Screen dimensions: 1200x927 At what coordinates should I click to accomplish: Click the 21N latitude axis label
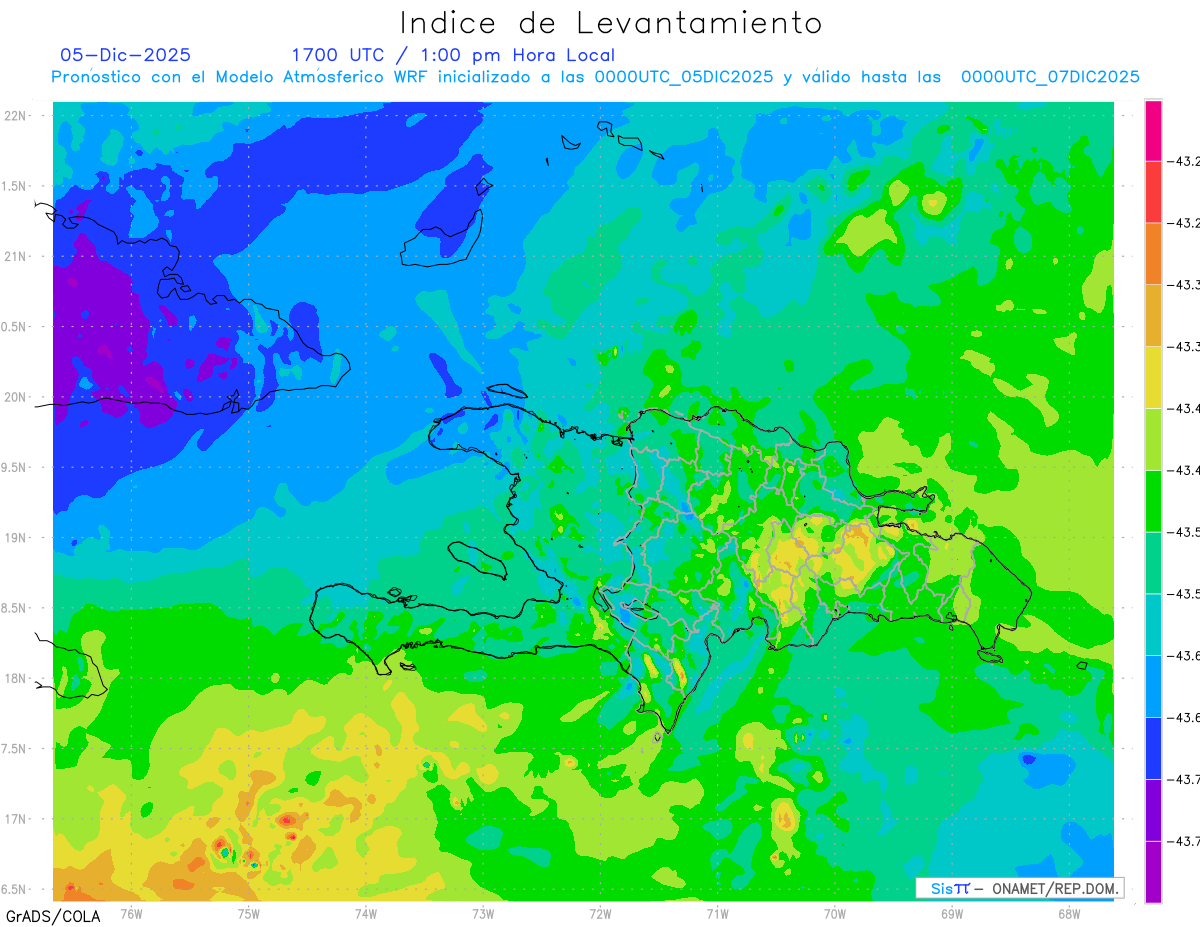pyautogui.click(x=15, y=256)
